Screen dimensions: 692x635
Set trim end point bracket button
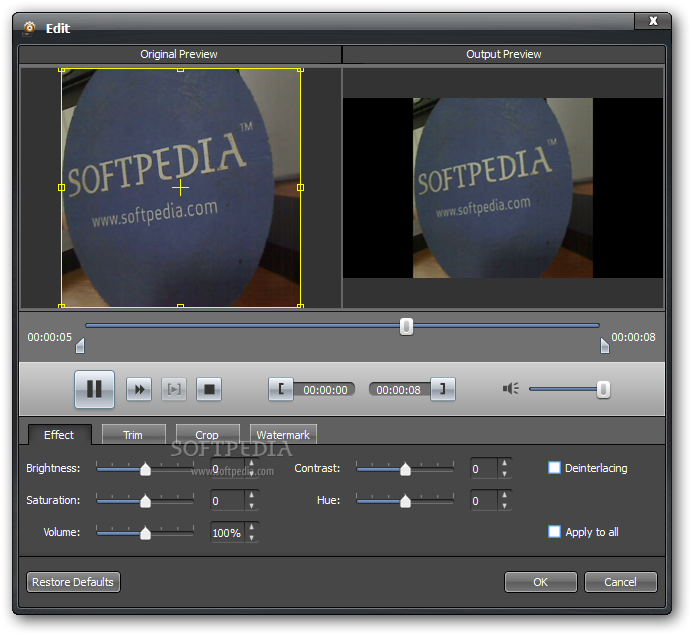(x=443, y=389)
